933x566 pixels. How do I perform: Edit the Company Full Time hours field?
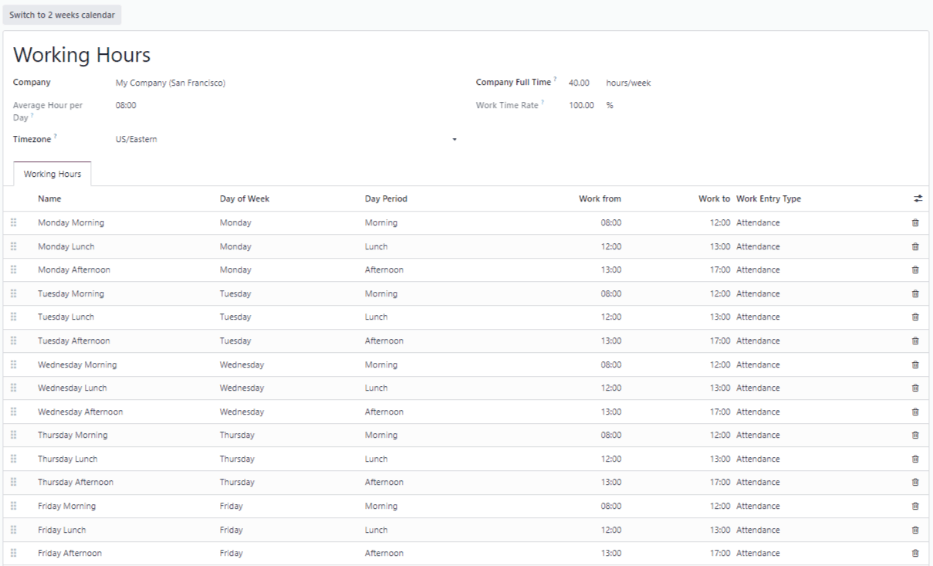578,83
